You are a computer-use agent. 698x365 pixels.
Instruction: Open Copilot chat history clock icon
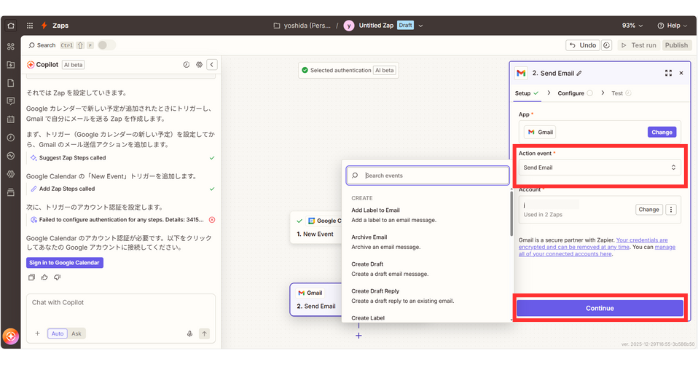pyautogui.click(x=186, y=65)
